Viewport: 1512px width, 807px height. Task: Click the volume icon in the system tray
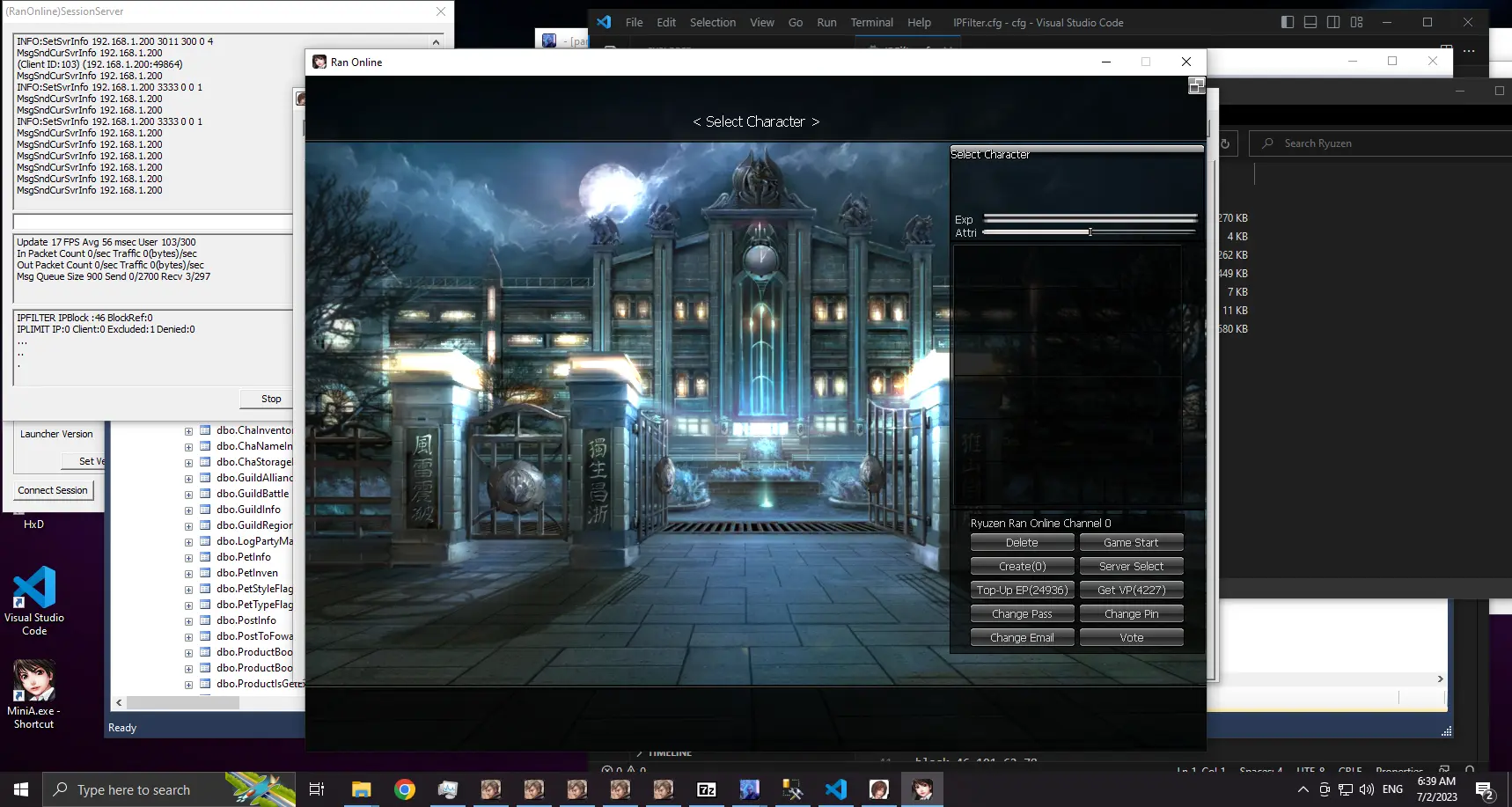click(1367, 789)
